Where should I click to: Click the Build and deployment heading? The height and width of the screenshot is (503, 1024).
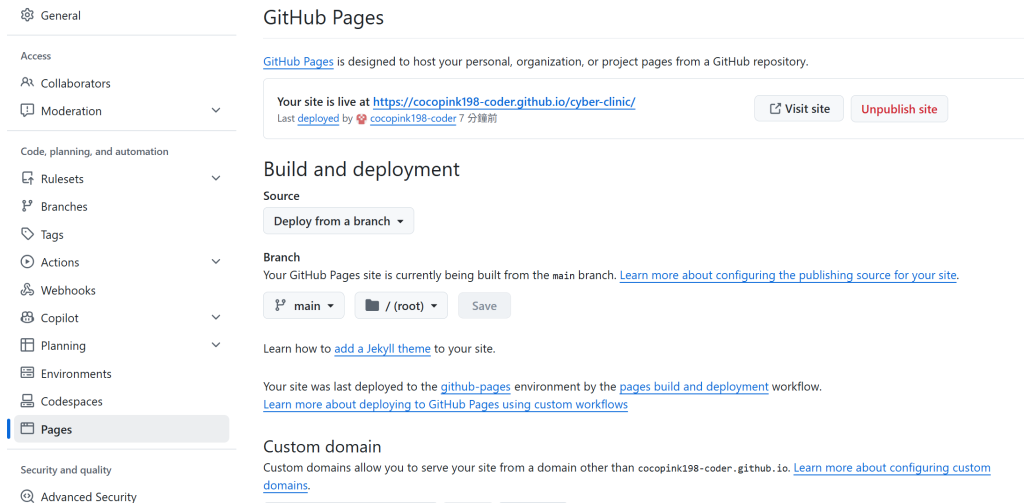tap(361, 169)
